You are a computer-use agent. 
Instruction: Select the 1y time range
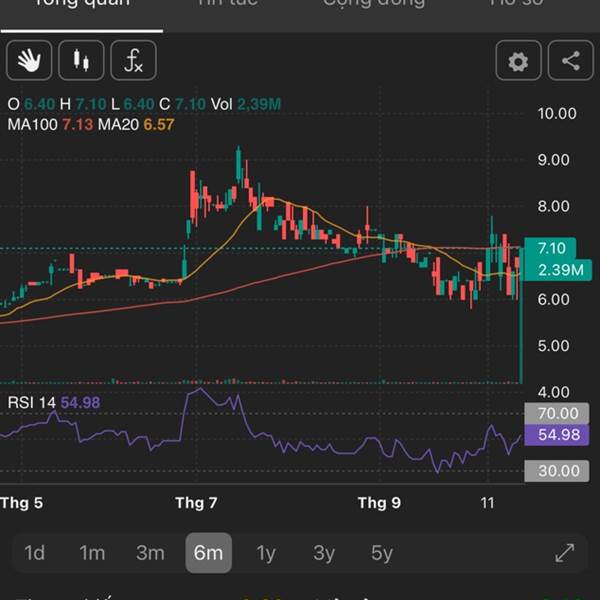coord(266,553)
